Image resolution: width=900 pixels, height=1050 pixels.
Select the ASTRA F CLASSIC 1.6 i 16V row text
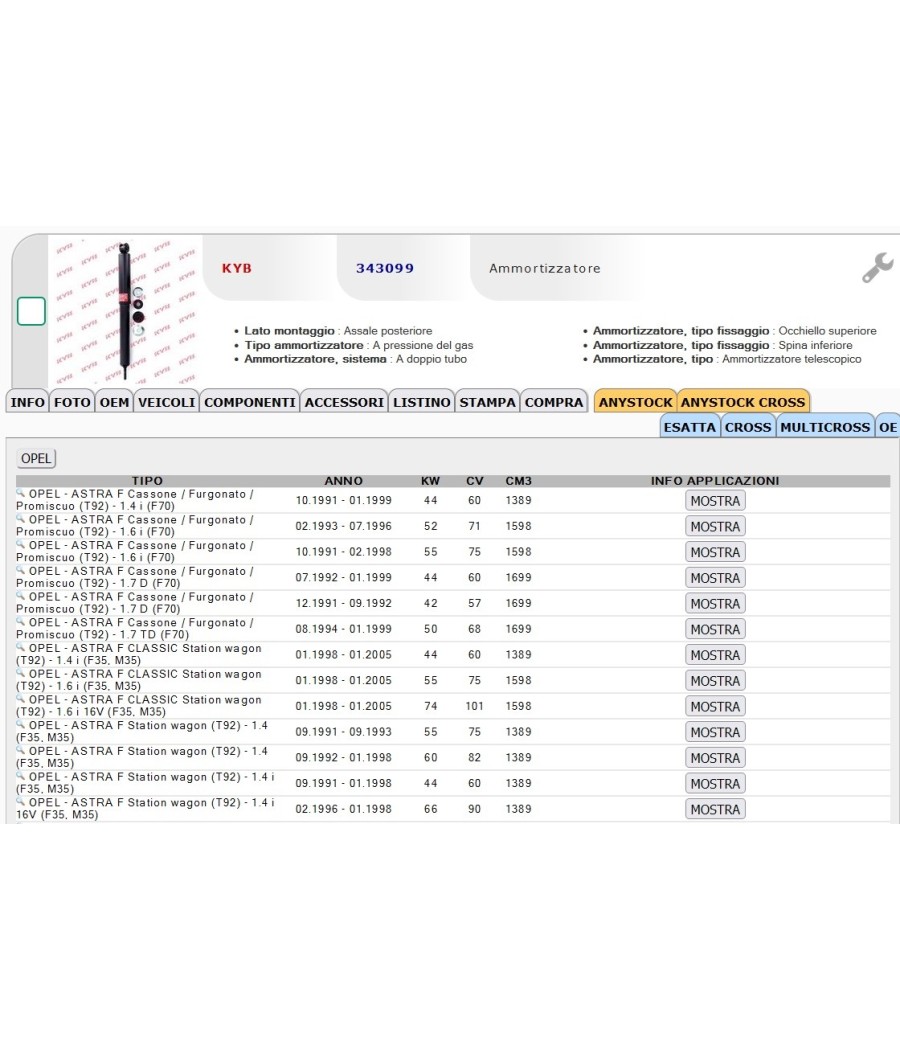[139, 706]
